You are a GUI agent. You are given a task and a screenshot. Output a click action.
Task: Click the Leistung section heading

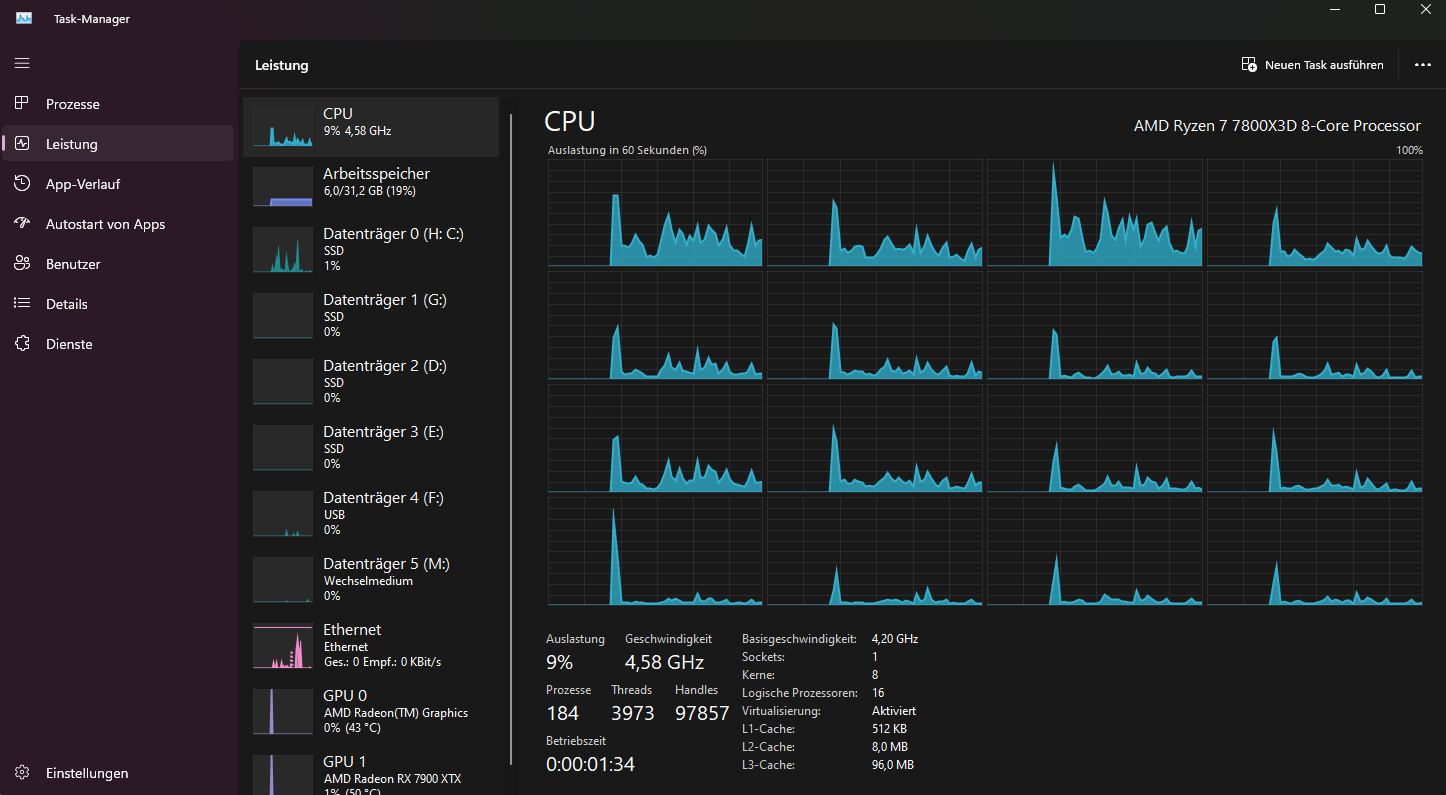pyautogui.click(x=282, y=65)
